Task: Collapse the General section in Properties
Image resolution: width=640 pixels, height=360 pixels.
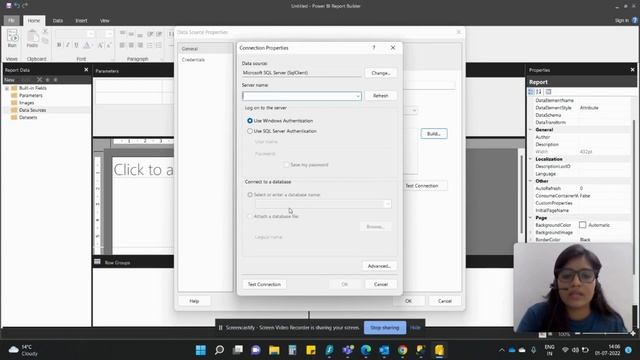Action: (x=531, y=130)
